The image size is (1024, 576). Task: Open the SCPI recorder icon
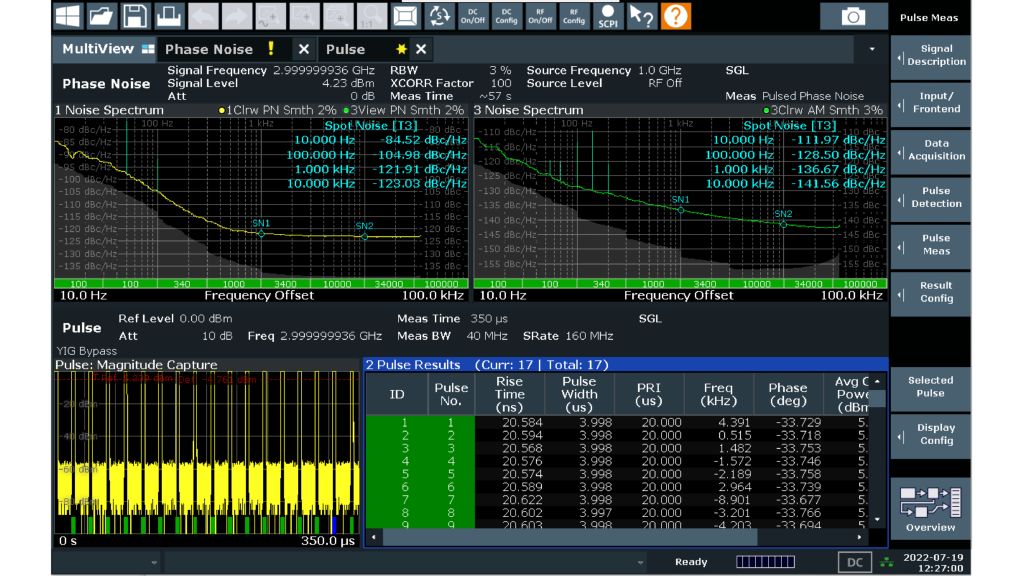[607, 16]
